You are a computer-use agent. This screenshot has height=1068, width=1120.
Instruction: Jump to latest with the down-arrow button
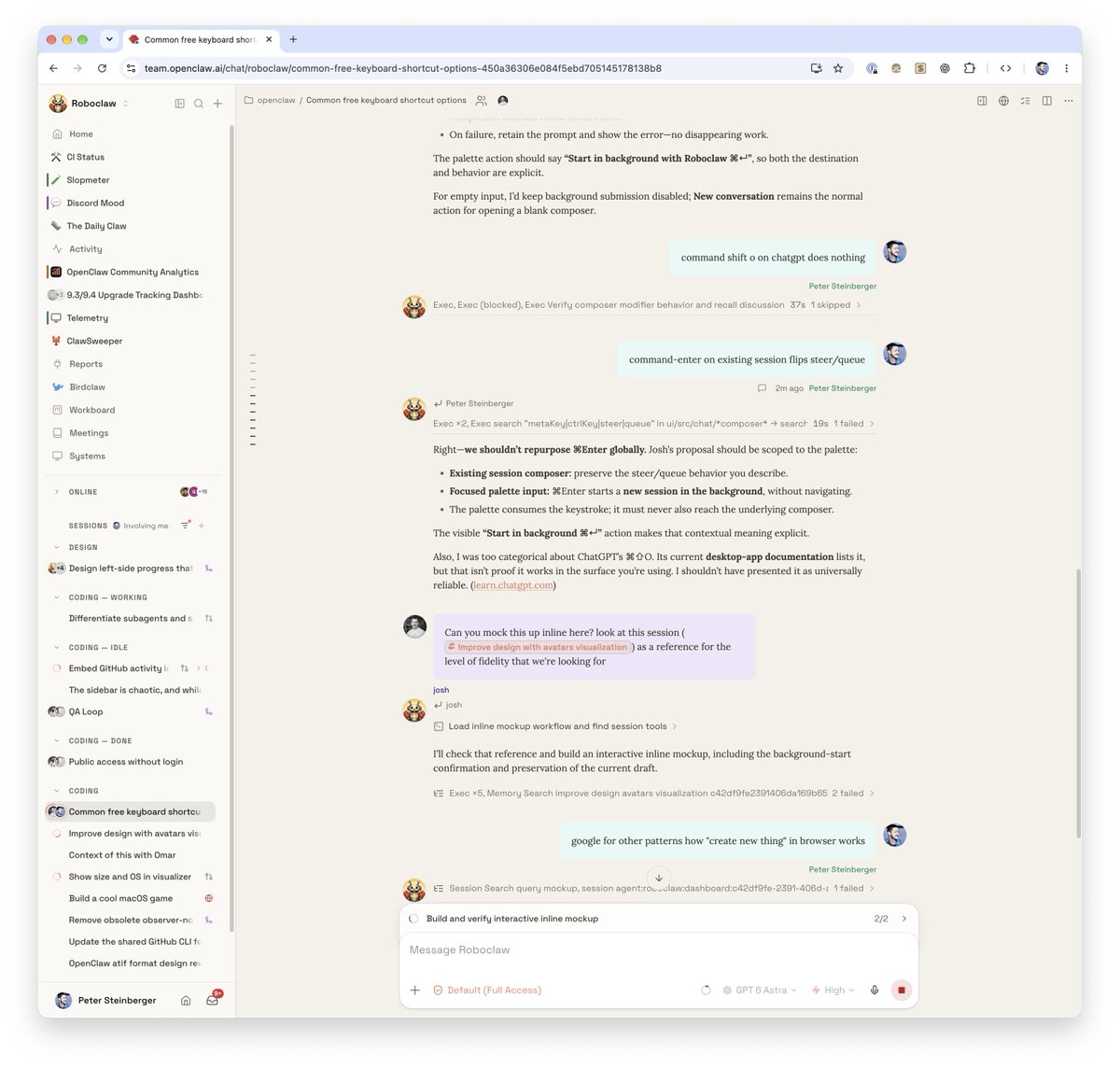pos(659,878)
